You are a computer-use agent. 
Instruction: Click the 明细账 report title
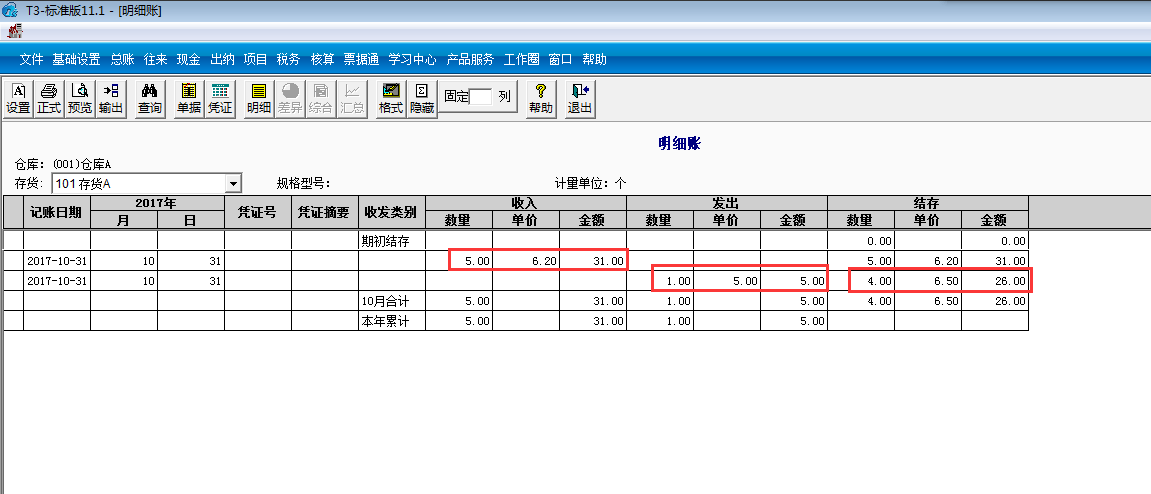click(x=680, y=144)
